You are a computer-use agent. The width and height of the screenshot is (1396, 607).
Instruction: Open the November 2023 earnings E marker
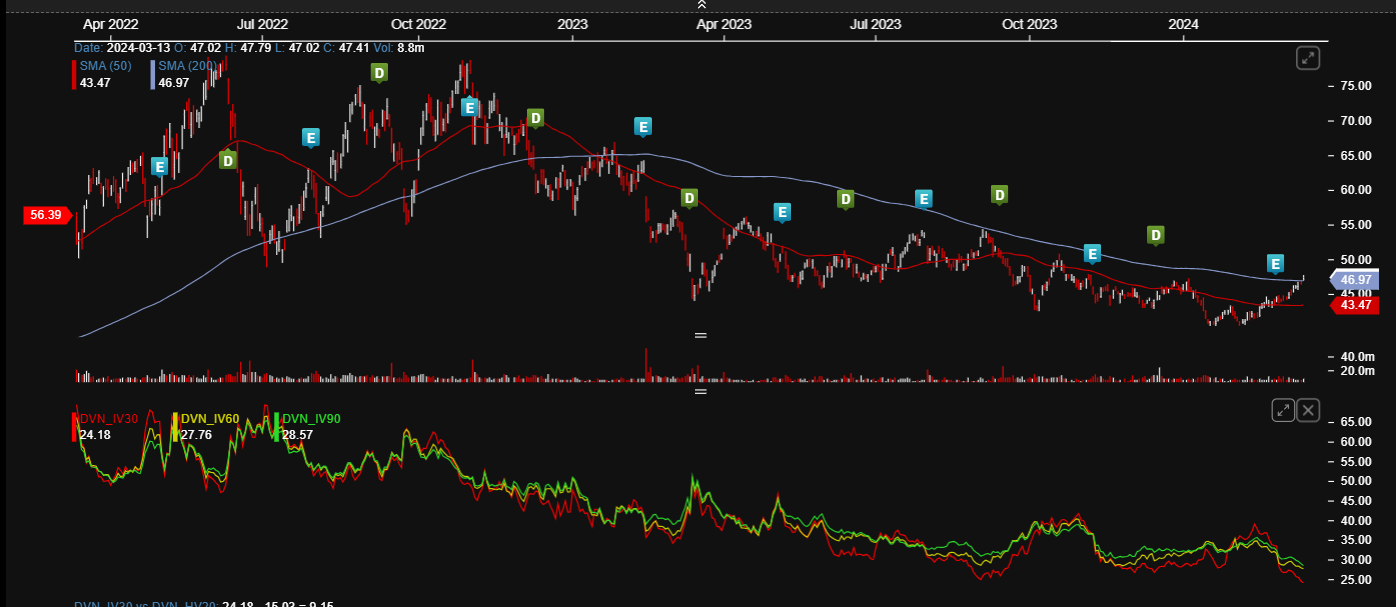tap(1092, 253)
